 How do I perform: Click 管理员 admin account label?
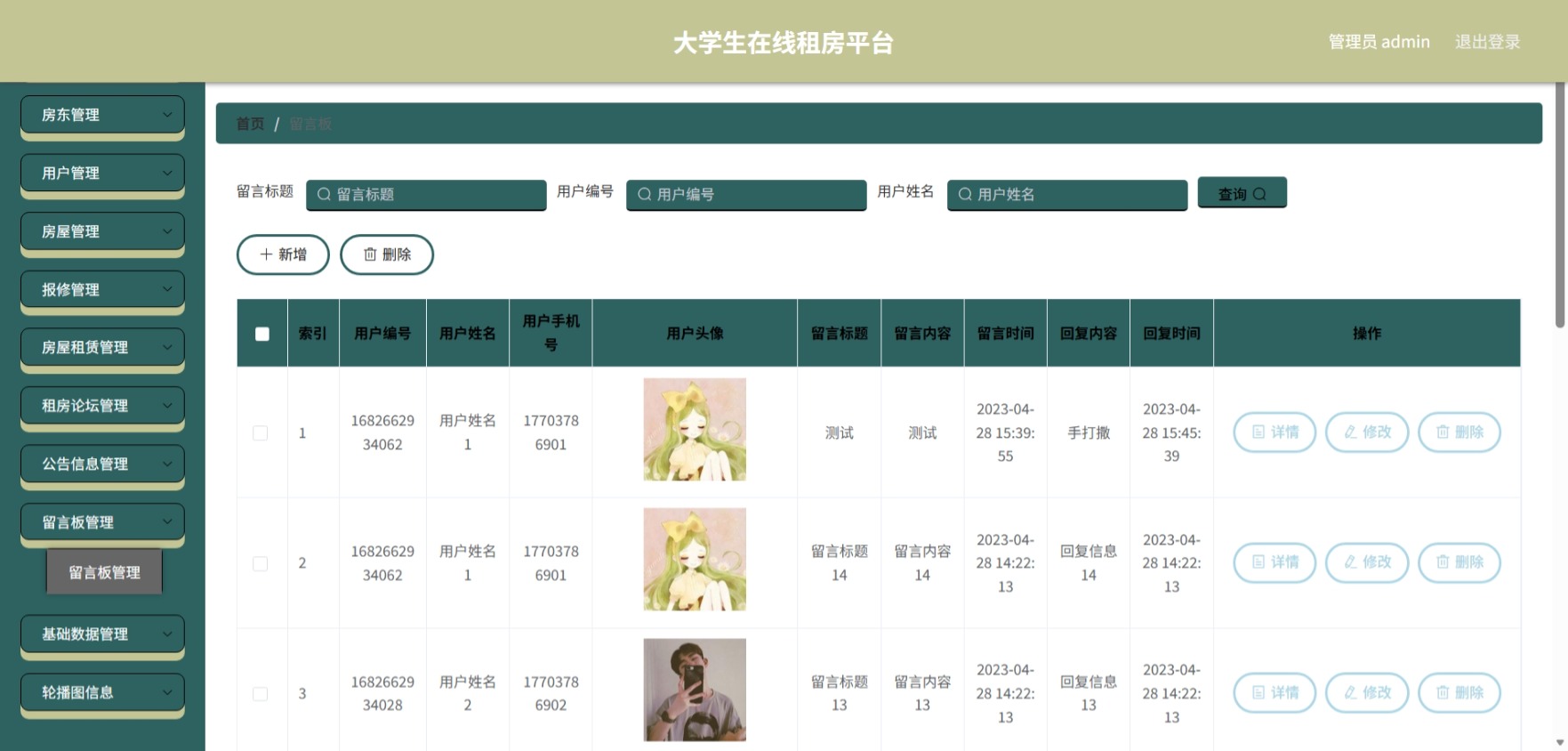click(1379, 42)
